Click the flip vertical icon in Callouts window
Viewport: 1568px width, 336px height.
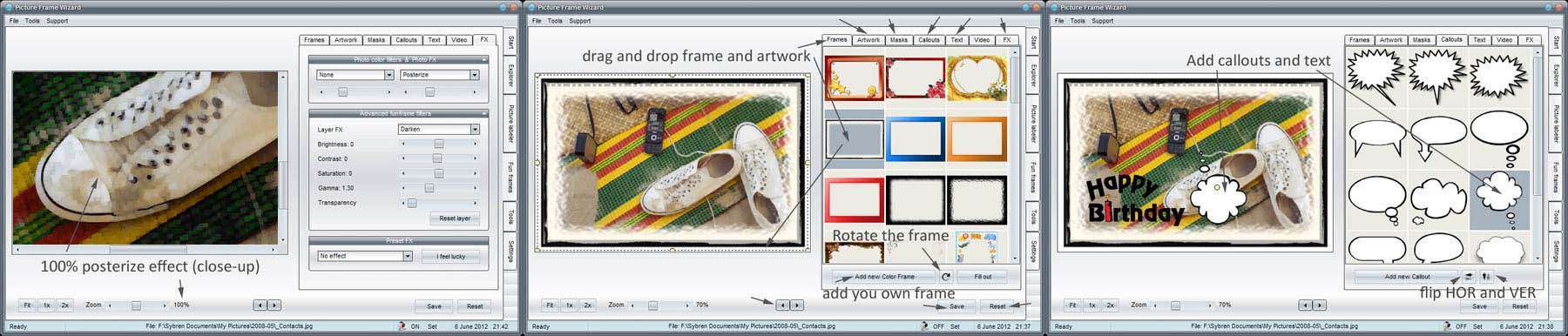[1486, 276]
